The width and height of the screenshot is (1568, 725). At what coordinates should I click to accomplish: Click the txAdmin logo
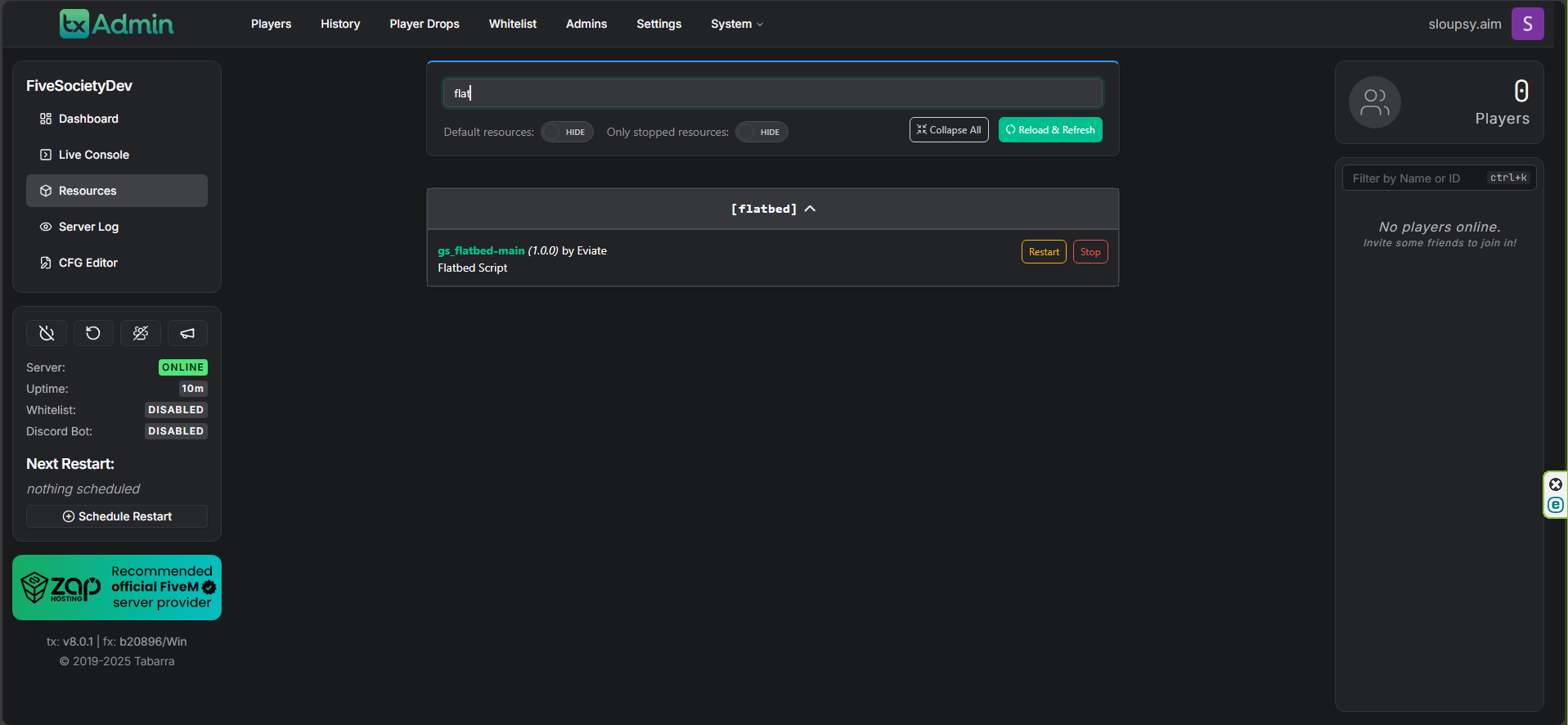pyautogui.click(x=116, y=24)
